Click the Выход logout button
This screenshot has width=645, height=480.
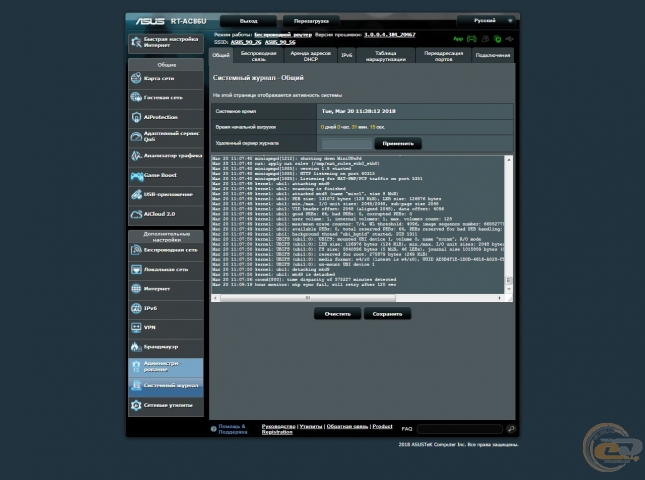tap(248, 21)
